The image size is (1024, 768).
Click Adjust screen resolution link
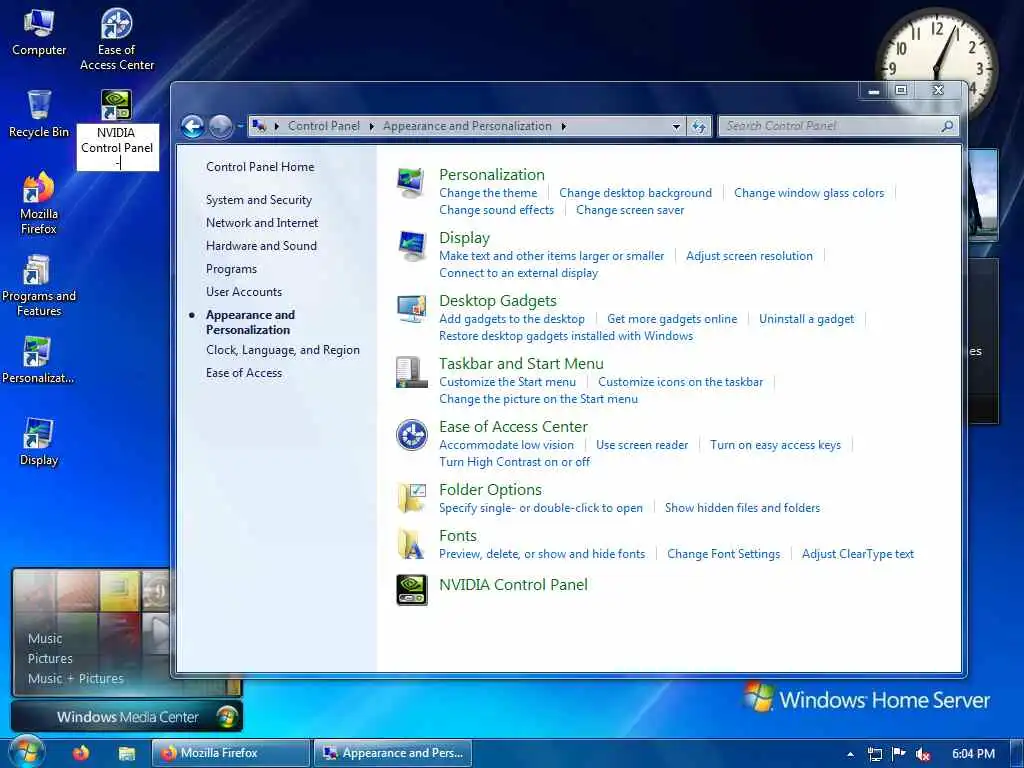click(x=749, y=256)
